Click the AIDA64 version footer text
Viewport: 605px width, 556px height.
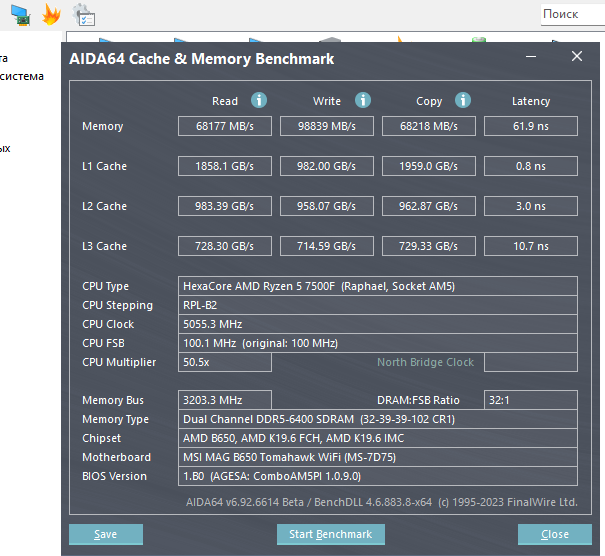[382, 502]
